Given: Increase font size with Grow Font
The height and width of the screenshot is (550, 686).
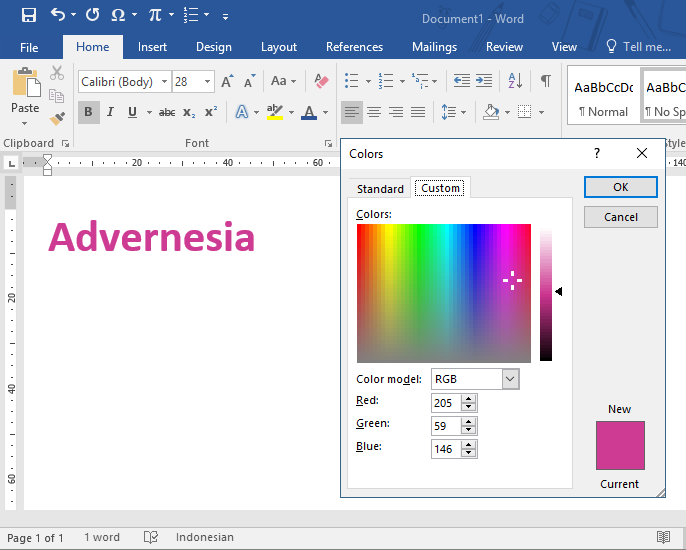Looking at the screenshot, I should tap(228, 81).
